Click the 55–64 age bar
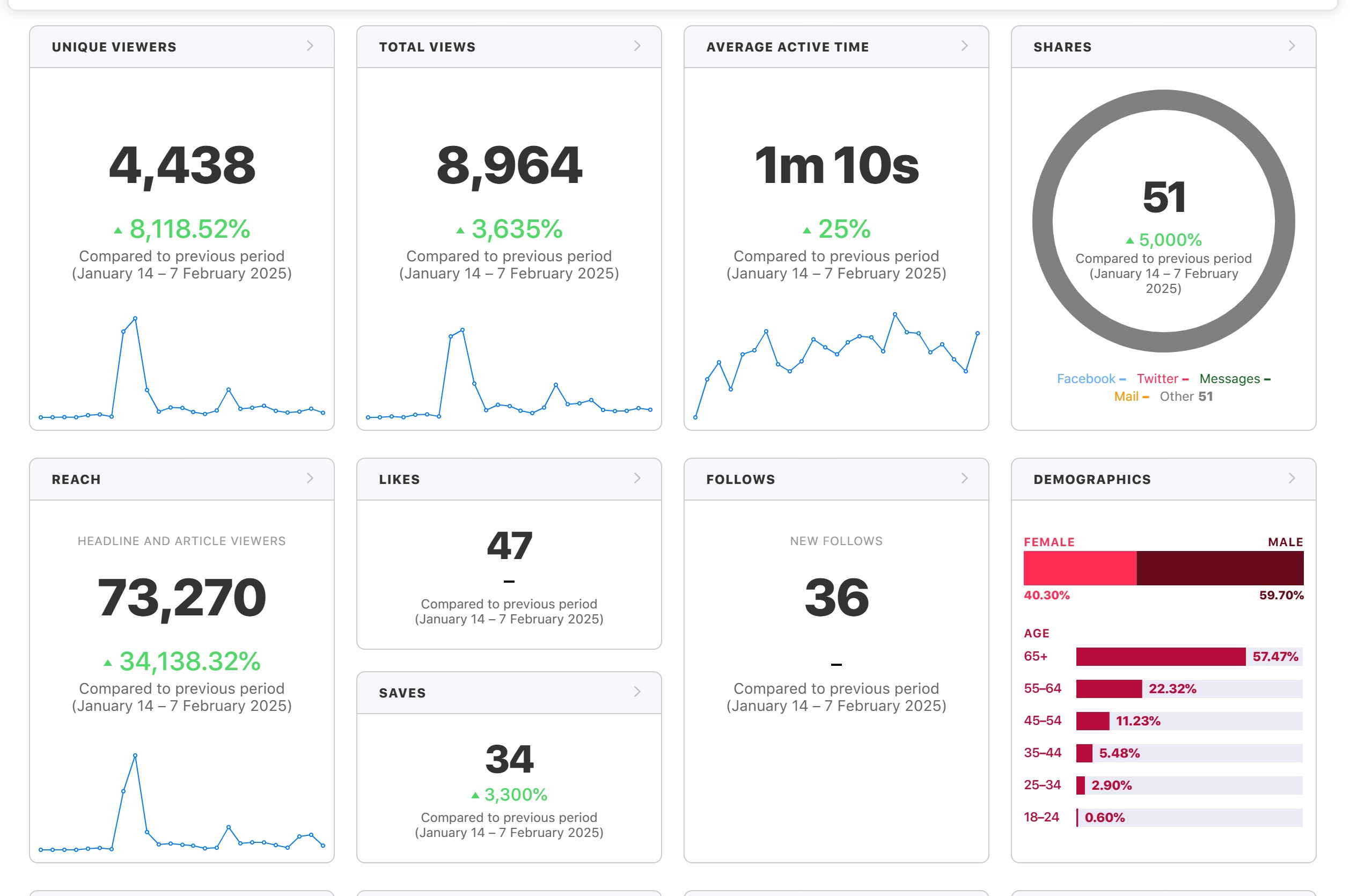1350x896 pixels. pyautogui.click(x=1109, y=688)
